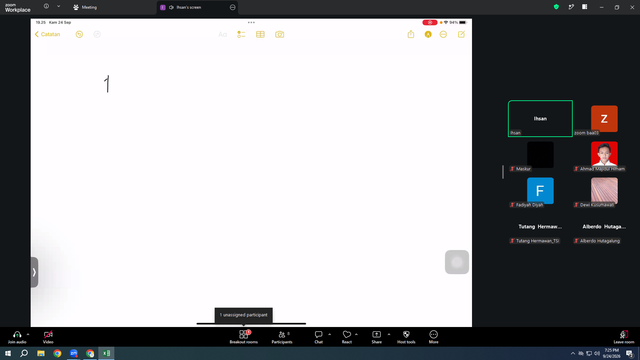Open File Explorer from taskbar
The image size is (640, 360).
(41, 353)
